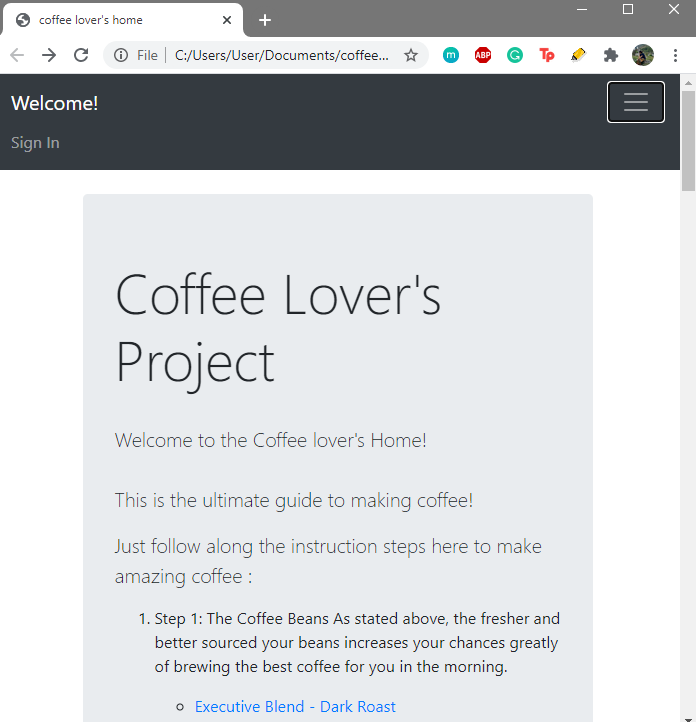Open the Adblock Plus extension

coord(483,55)
